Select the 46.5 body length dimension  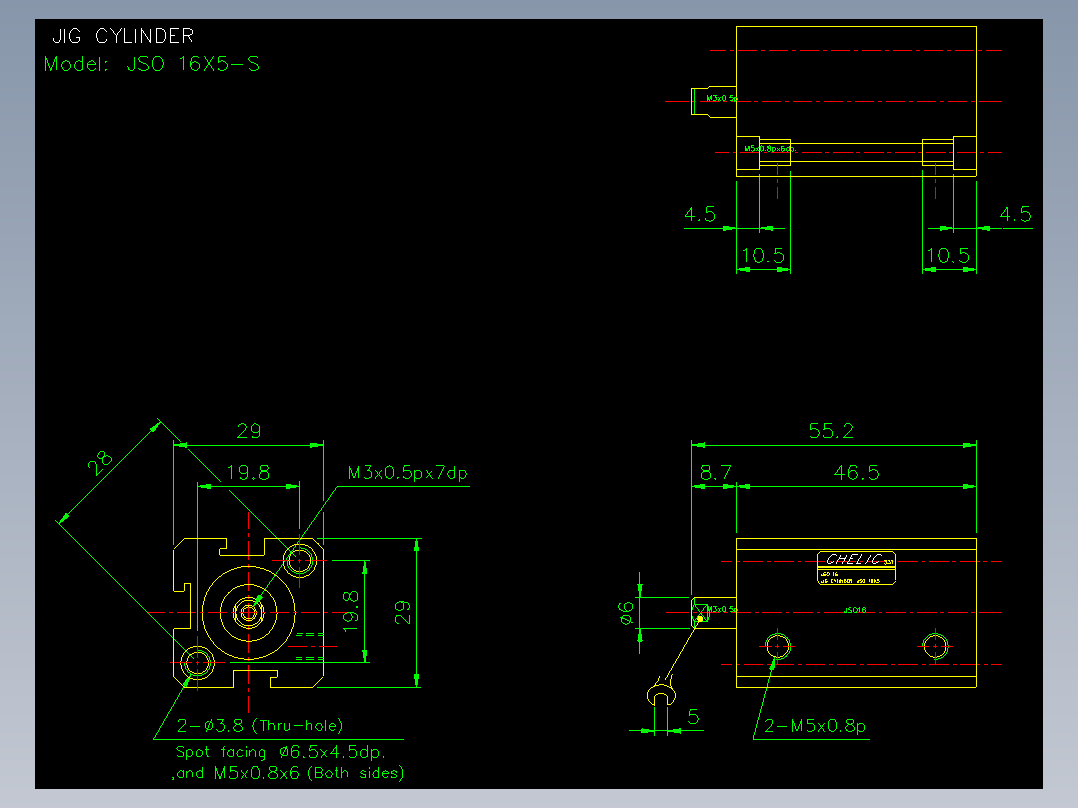pos(856,472)
